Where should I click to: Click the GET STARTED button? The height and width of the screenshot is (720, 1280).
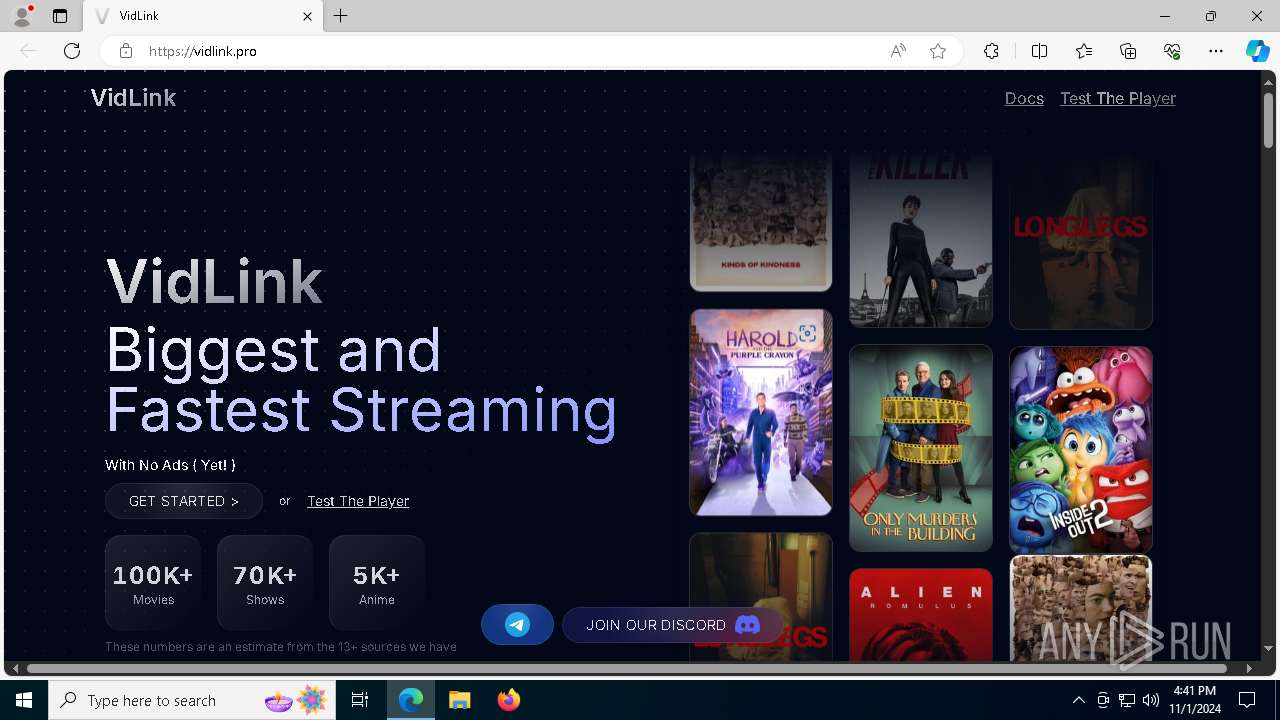click(x=184, y=501)
